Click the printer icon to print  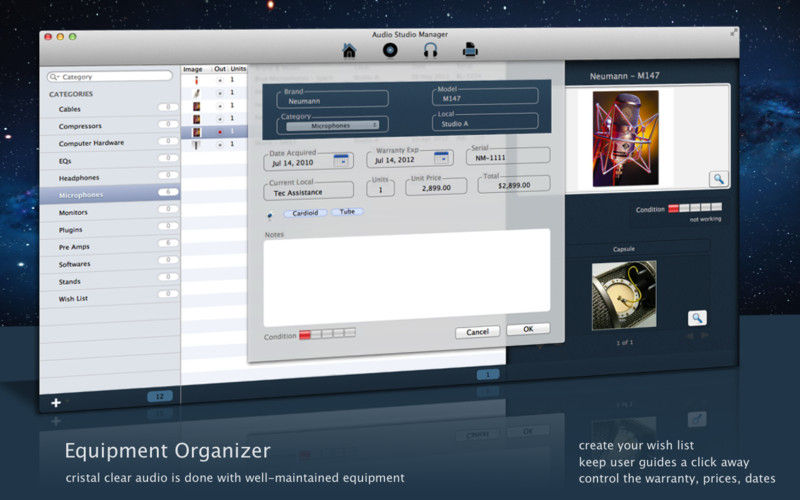point(470,51)
